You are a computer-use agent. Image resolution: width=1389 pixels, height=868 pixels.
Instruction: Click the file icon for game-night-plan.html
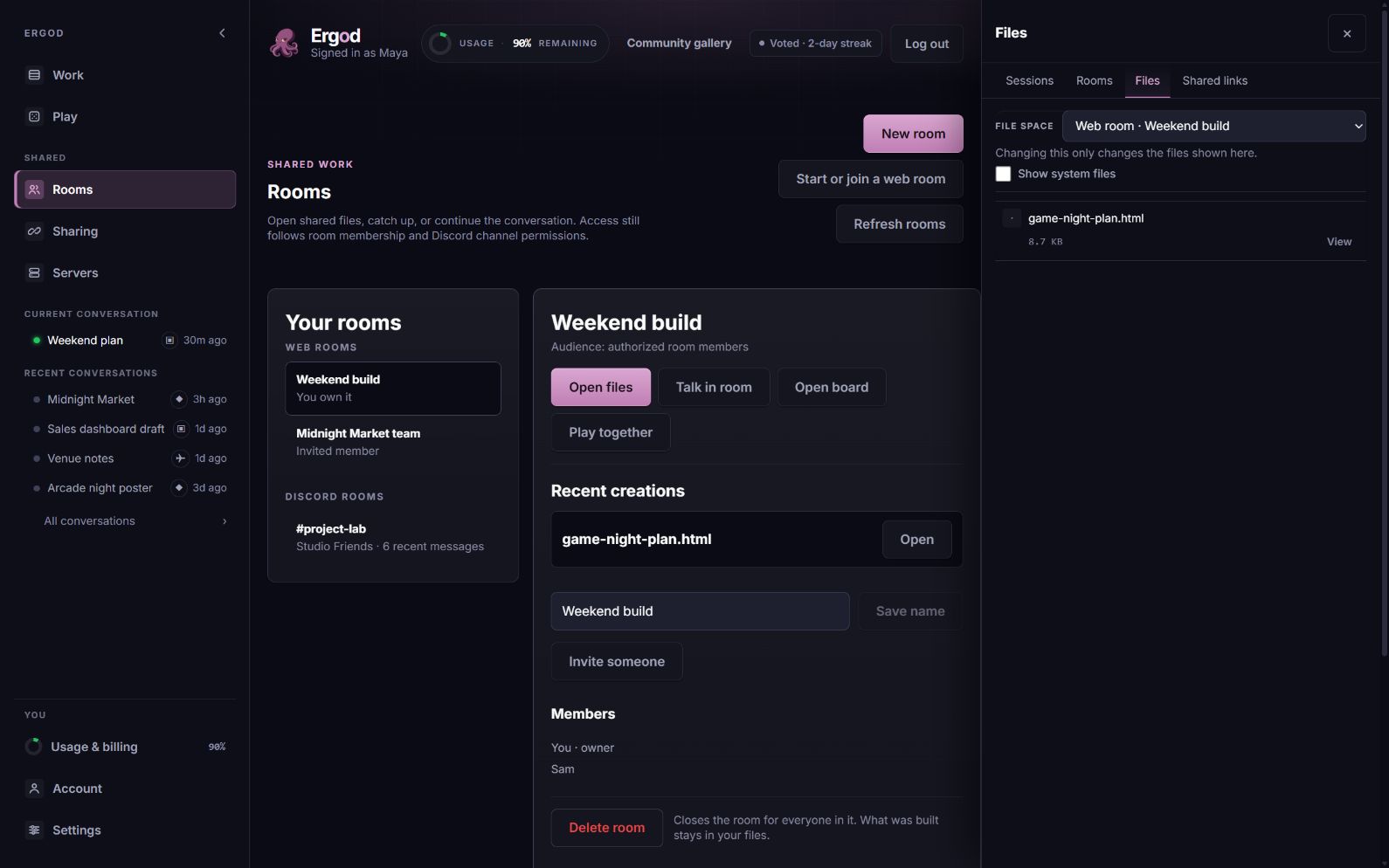pyautogui.click(x=1012, y=218)
